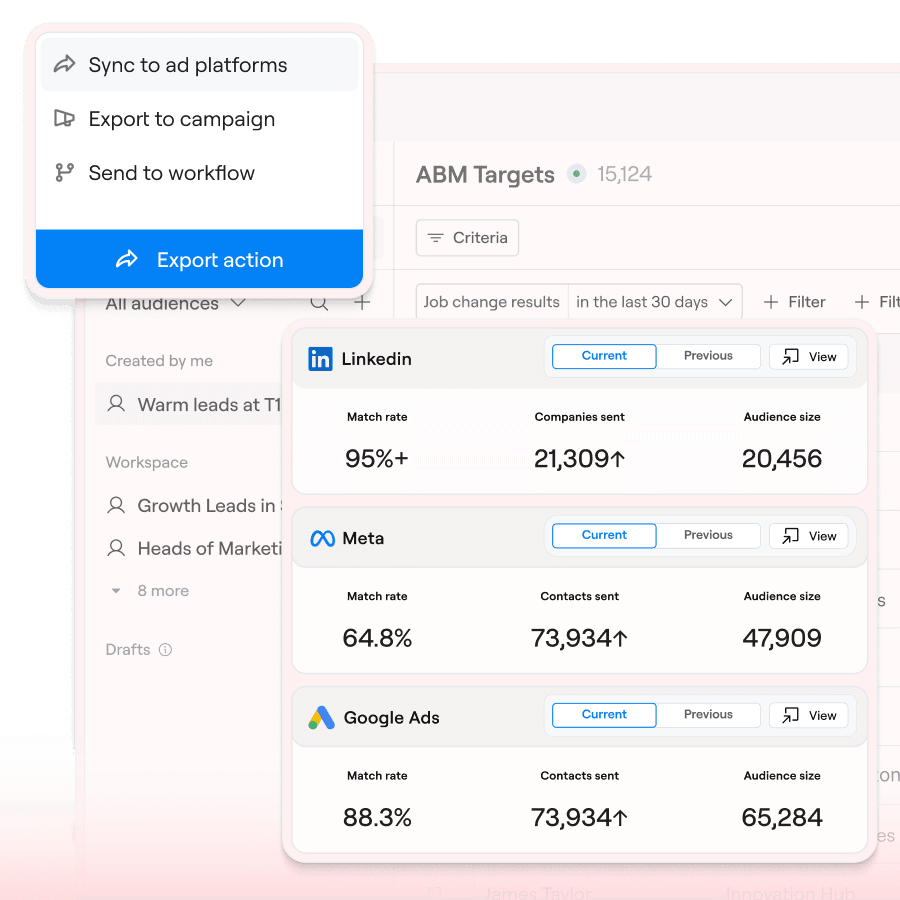Click View for LinkedIn
The image size is (900, 900).
click(809, 356)
